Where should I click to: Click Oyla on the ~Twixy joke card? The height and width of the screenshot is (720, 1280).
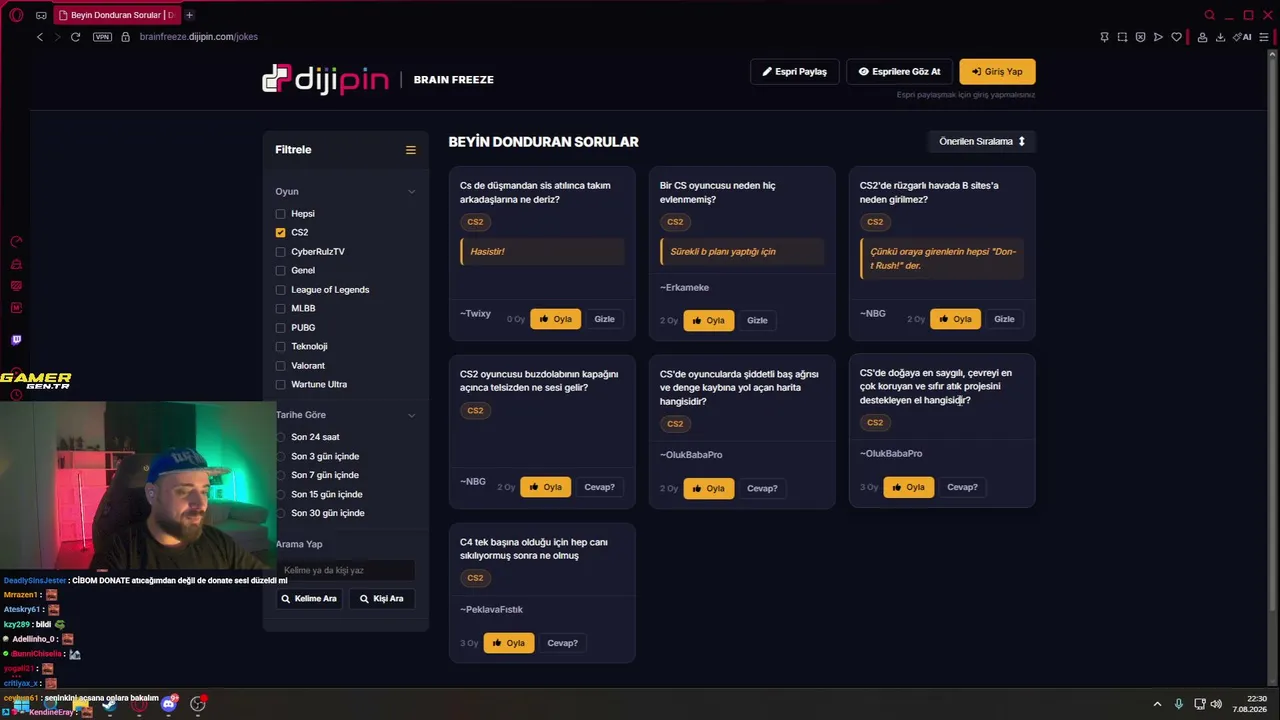point(555,319)
